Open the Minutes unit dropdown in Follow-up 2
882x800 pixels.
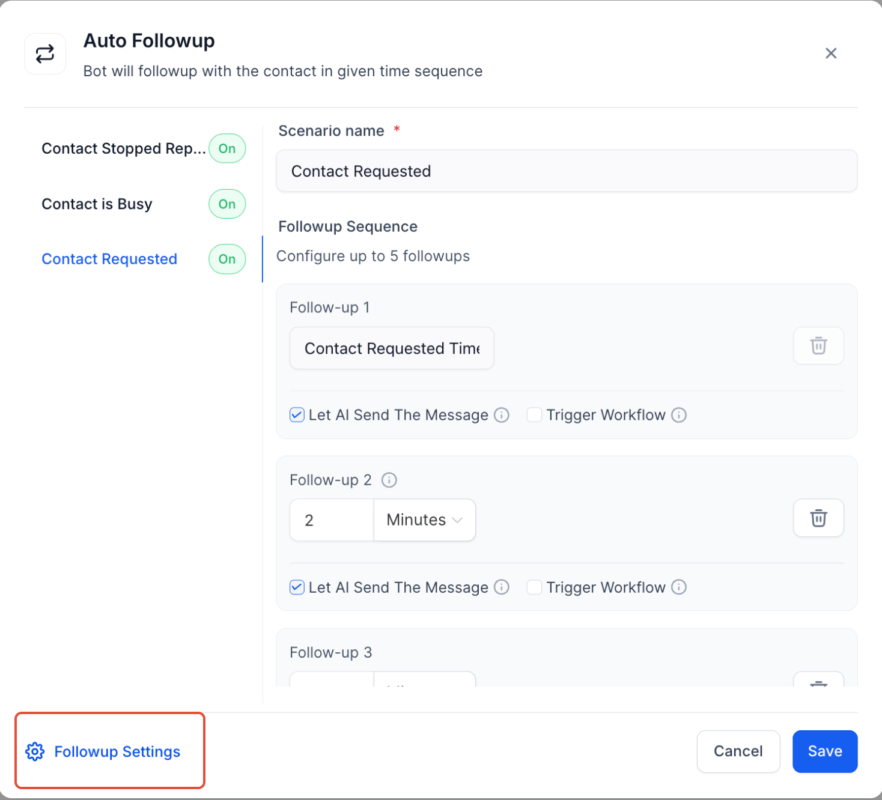[x=424, y=520]
